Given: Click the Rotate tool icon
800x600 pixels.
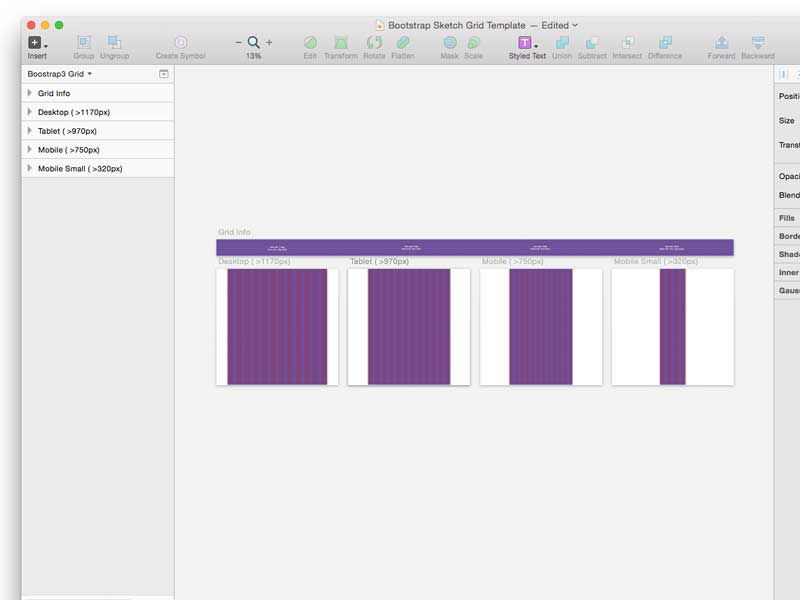Looking at the screenshot, I should [x=374, y=43].
